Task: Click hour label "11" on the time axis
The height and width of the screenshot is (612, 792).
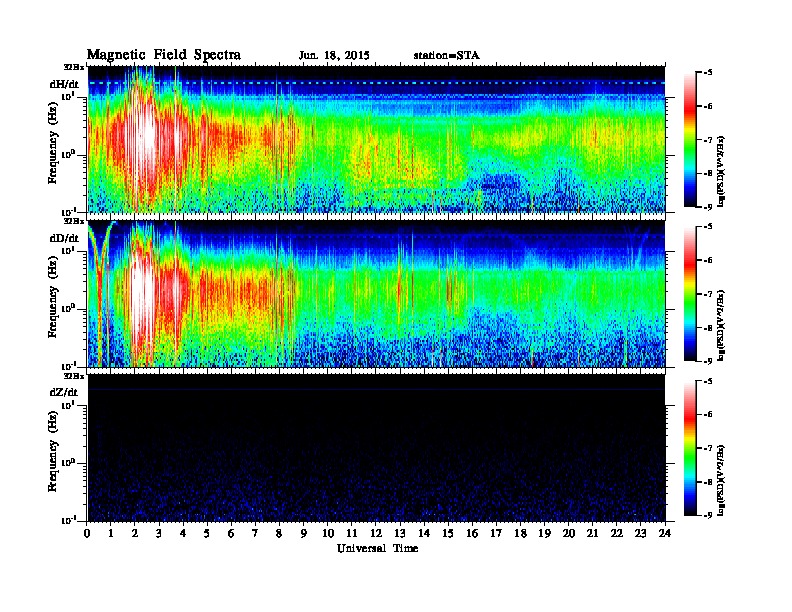Action: coord(352,533)
